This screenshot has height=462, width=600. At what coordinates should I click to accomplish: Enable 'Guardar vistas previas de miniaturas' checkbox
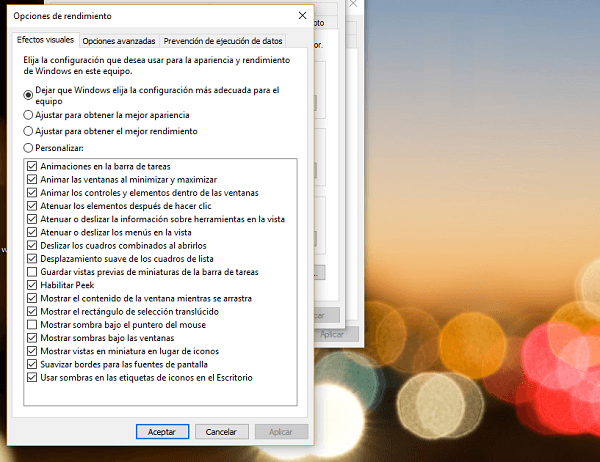[x=33, y=272]
